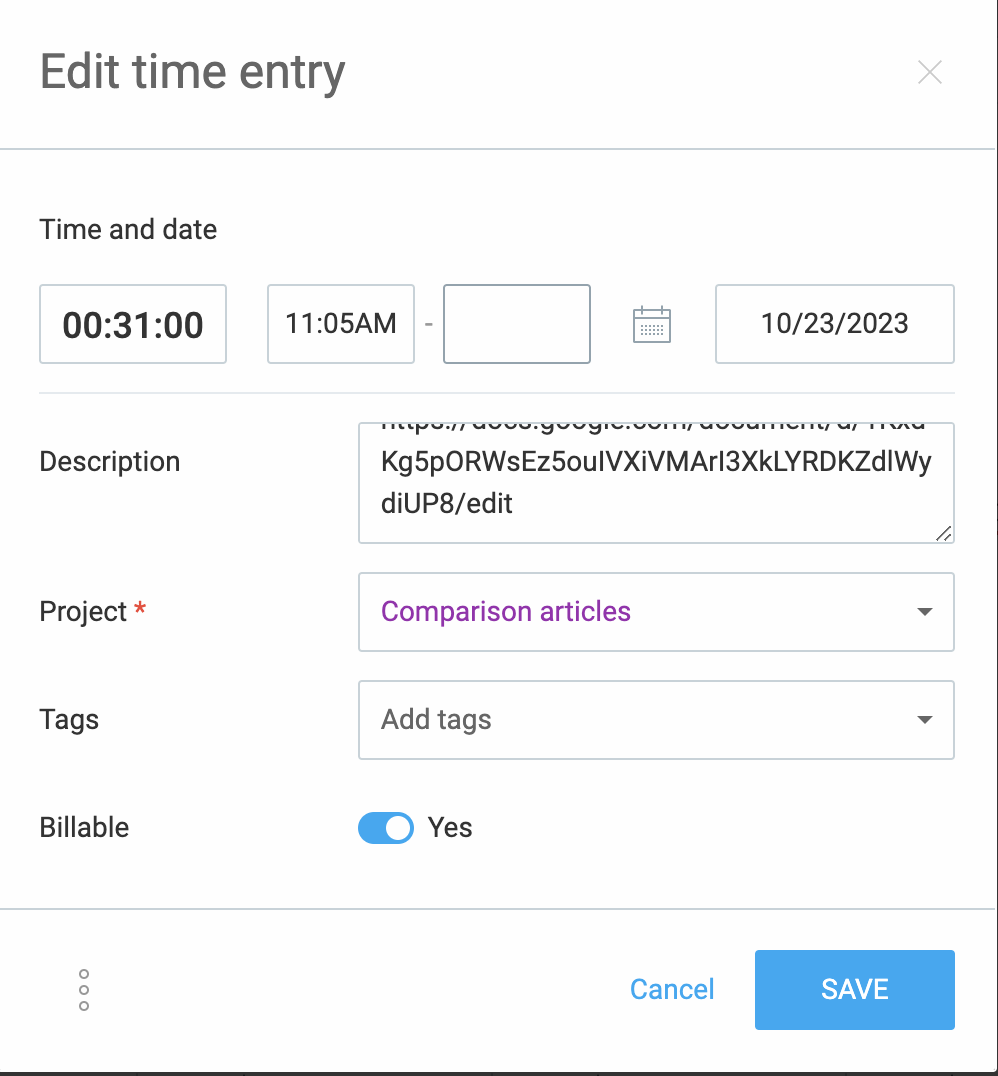This screenshot has height=1076, width=998.
Task: Click the Time and date heading
Action: tap(128, 229)
